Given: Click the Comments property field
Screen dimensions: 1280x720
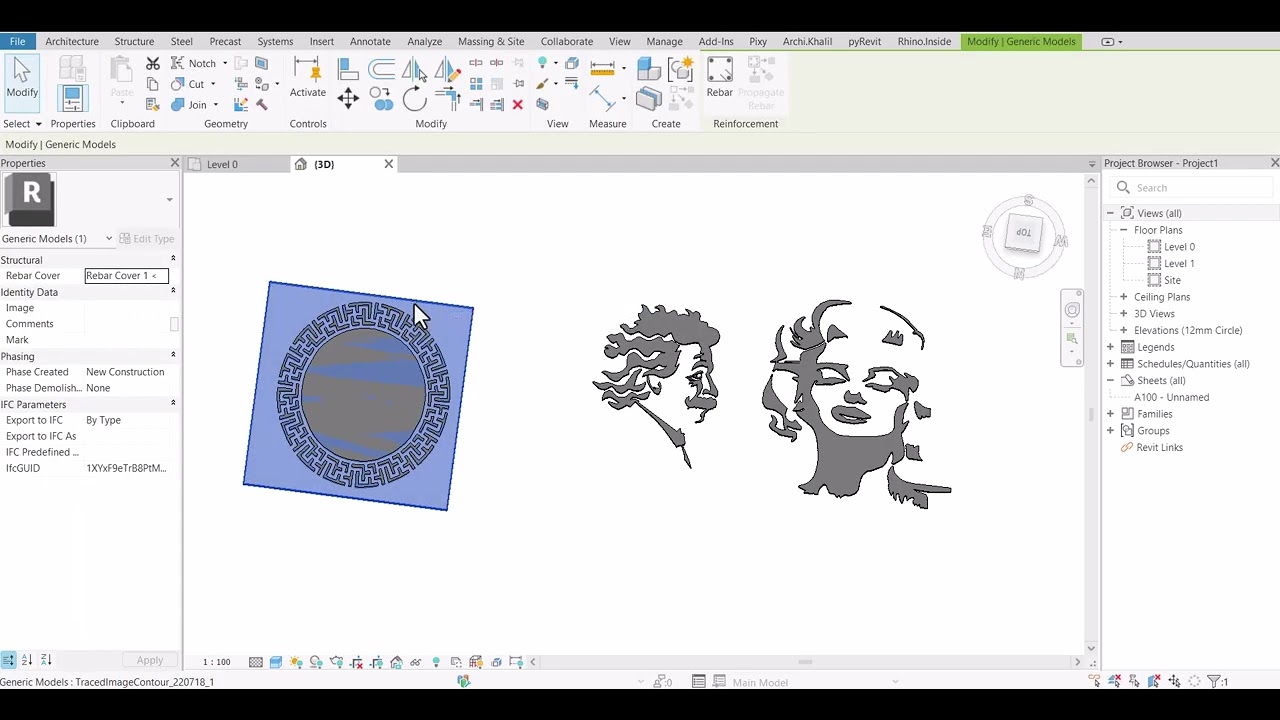Looking at the screenshot, I should 126,324.
